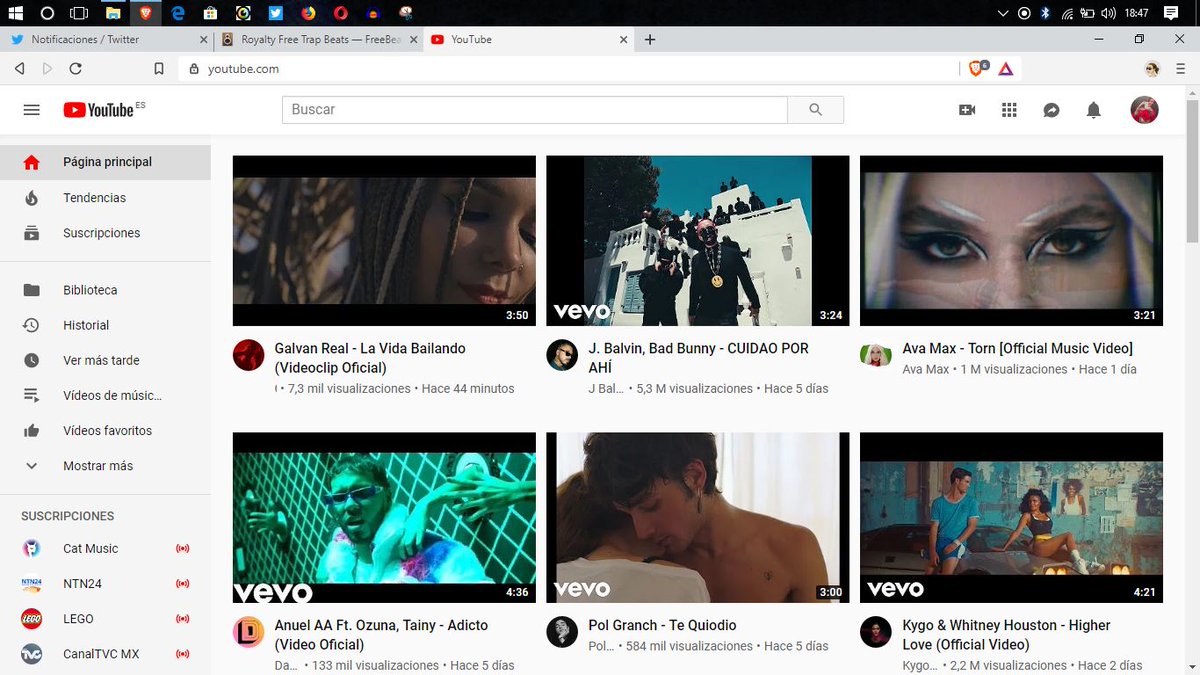Reload the page
This screenshot has width=1200, height=675.
coord(75,69)
